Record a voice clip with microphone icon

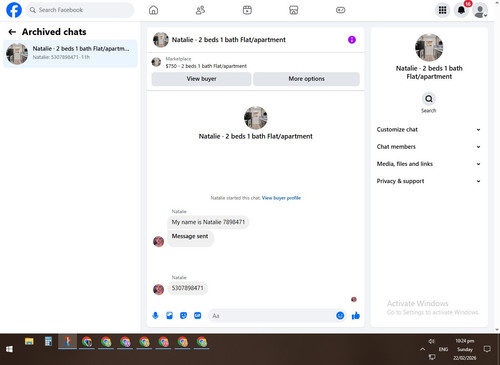tap(155, 315)
